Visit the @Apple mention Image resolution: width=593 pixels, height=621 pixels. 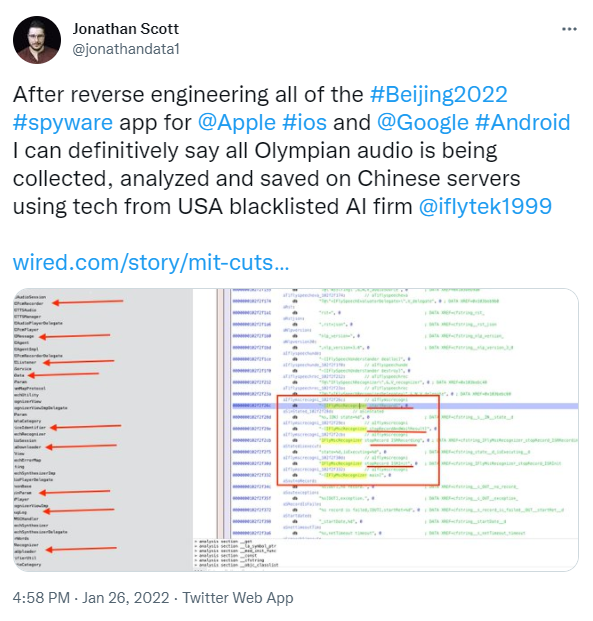point(236,123)
